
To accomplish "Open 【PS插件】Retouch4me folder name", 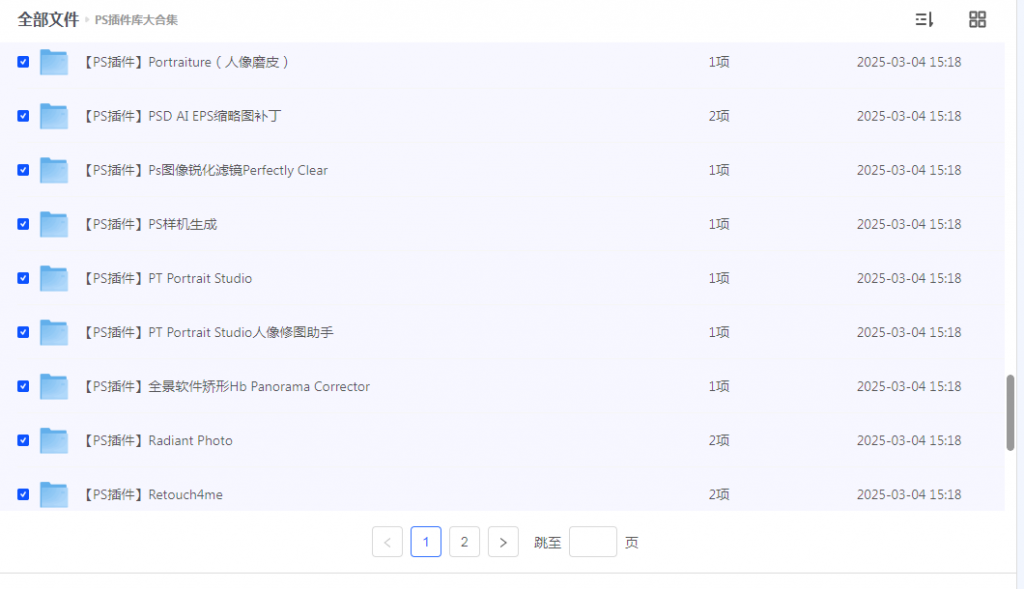I will point(152,494).
